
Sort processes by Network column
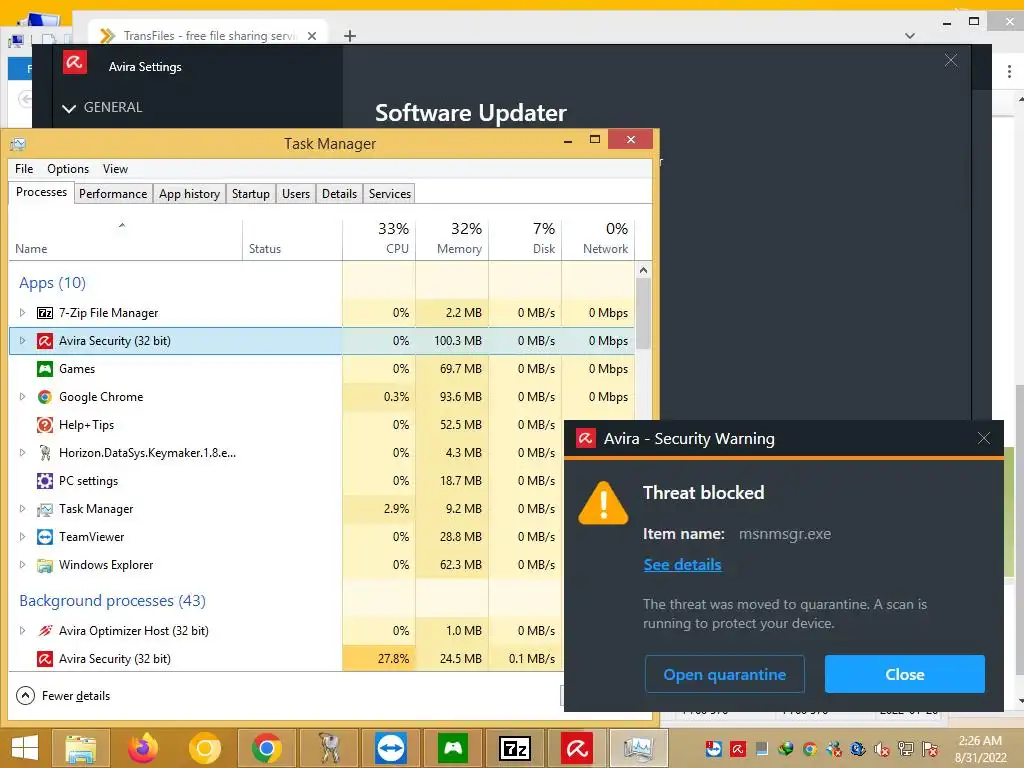click(598, 238)
